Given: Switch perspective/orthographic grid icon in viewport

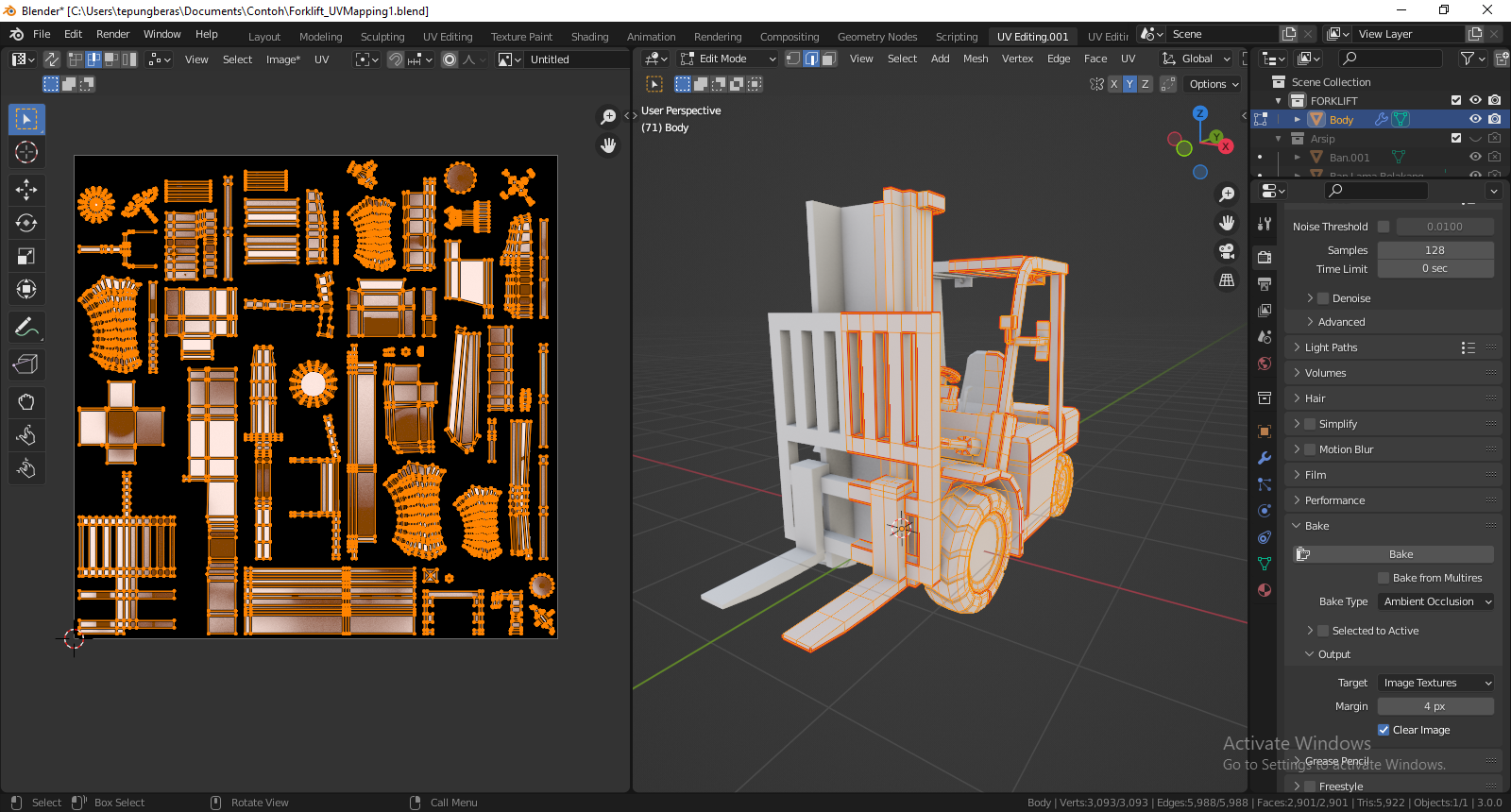Looking at the screenshot, I should (1227, 280).
